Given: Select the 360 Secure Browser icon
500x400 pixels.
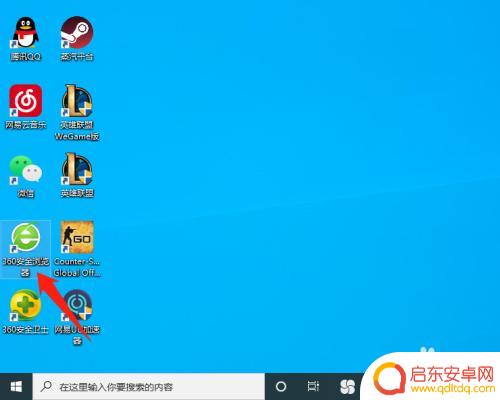Looking at the screenshot, I should tap(26, 237).
